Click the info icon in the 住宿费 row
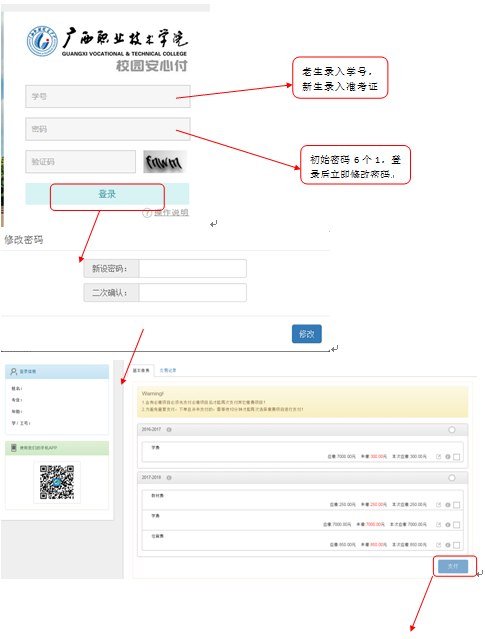 click(448, 545)
